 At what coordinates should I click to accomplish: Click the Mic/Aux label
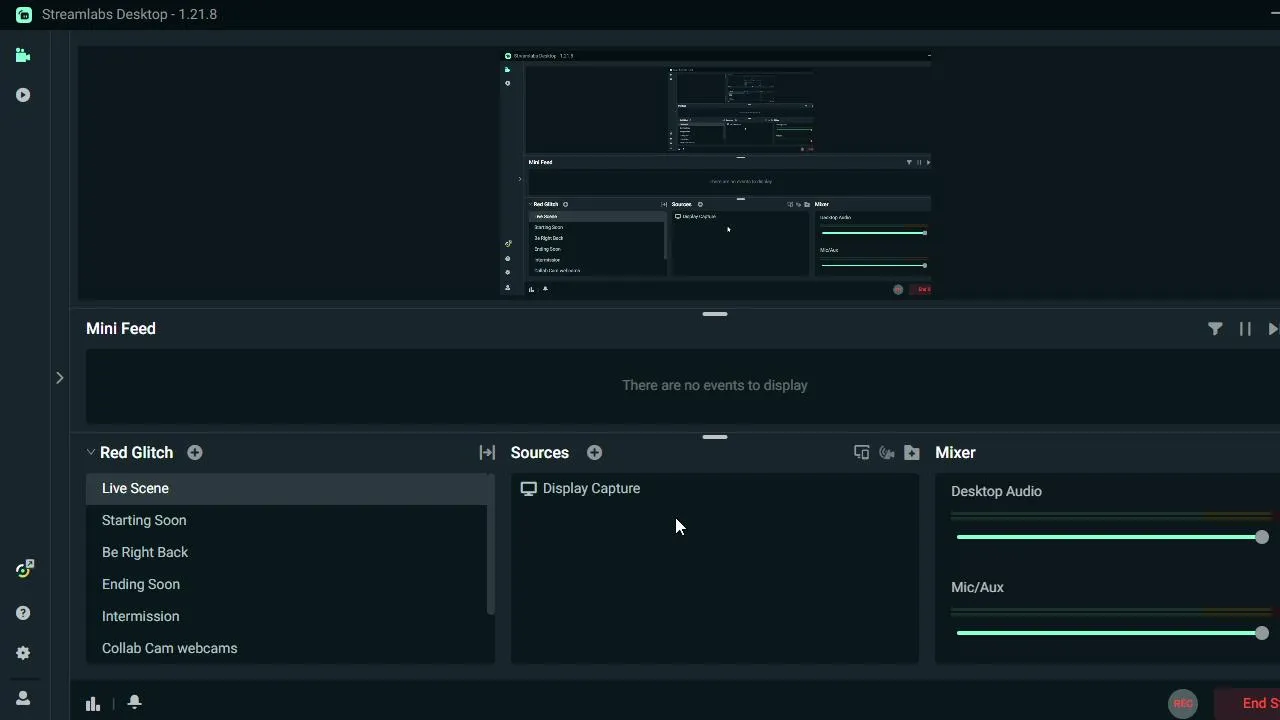(977, 588)
